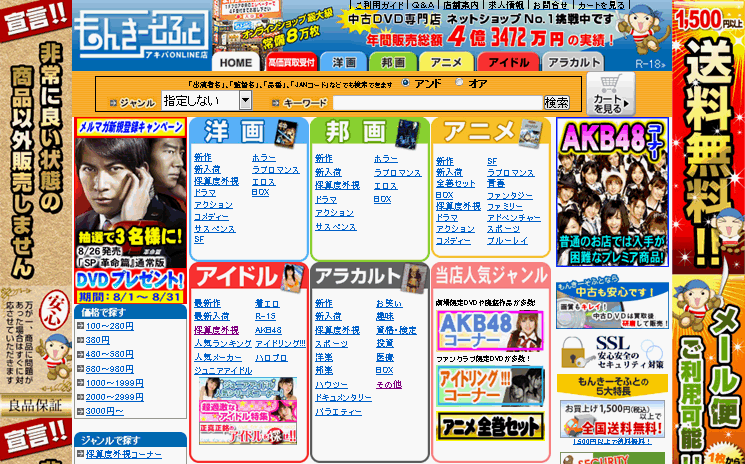
Task: Open 全巻セット link in the アニメ panel
Action: (x=456, y=183)
